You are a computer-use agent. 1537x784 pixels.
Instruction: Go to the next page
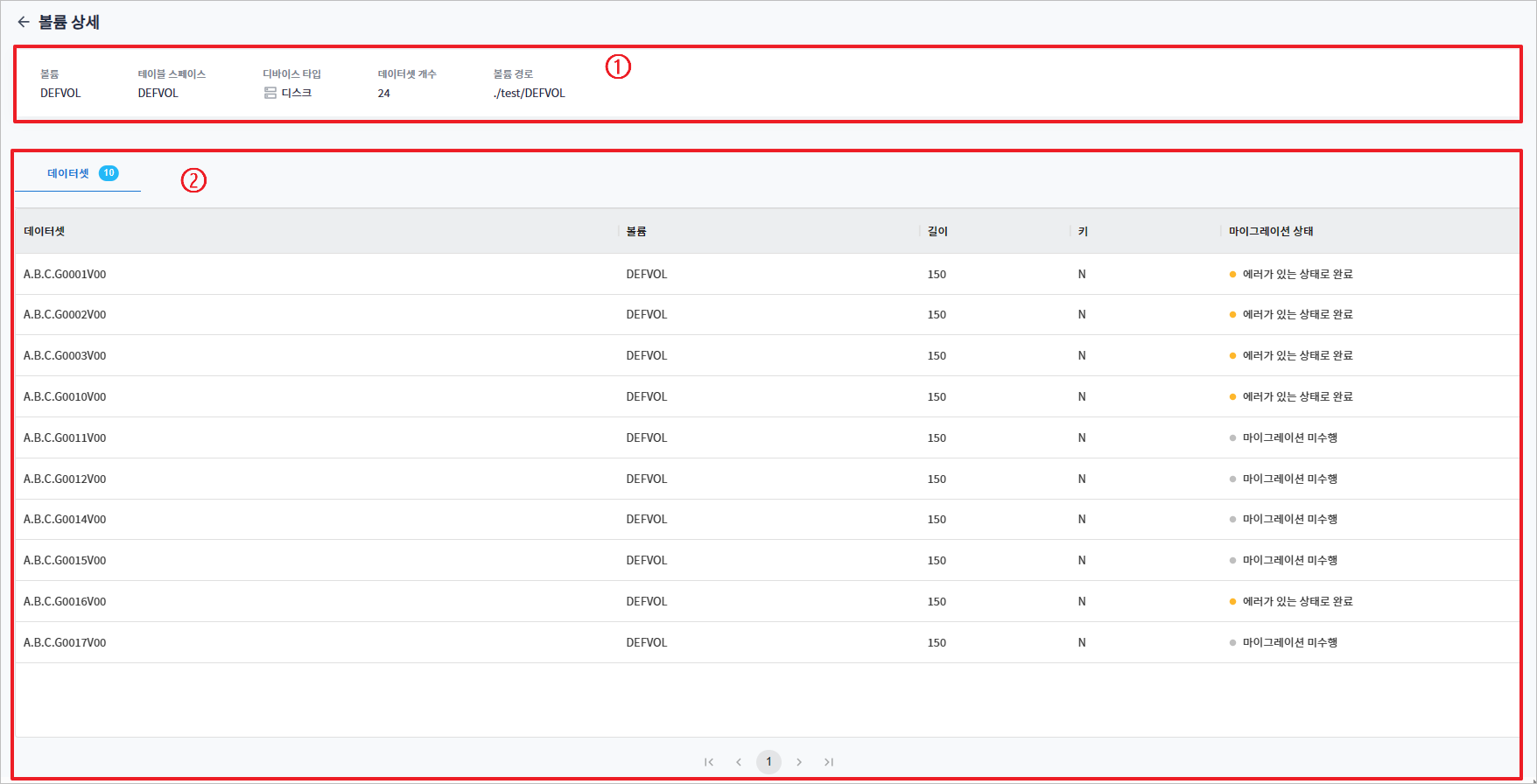(799, 762)
